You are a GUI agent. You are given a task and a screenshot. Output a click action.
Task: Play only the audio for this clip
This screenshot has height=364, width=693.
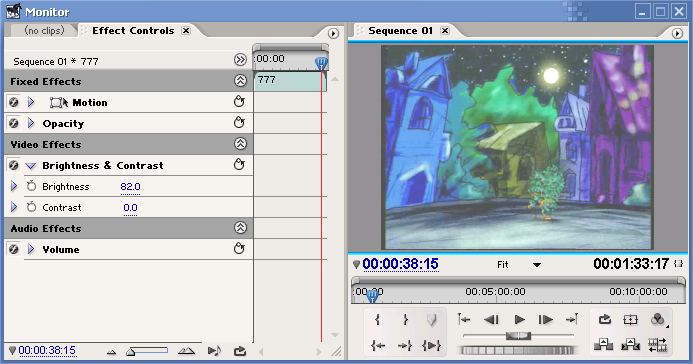[214, 351]
